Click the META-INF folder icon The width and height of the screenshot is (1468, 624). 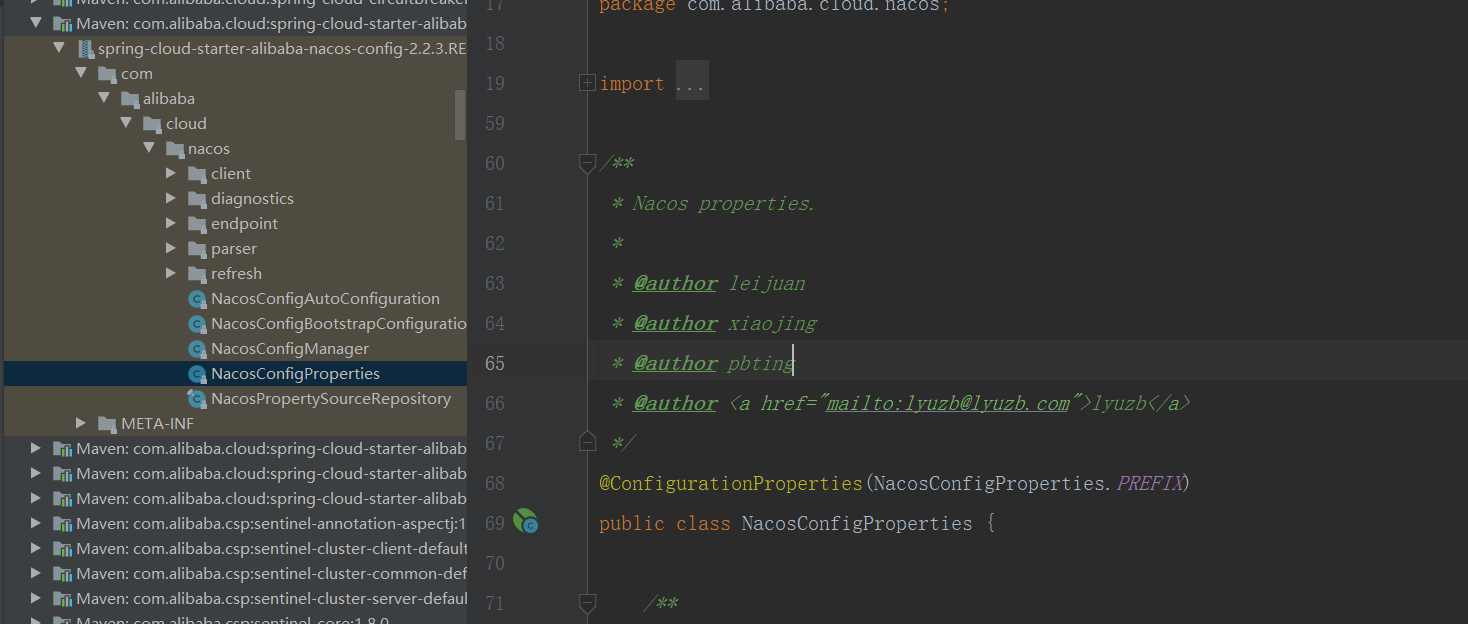tap(107, 424)
